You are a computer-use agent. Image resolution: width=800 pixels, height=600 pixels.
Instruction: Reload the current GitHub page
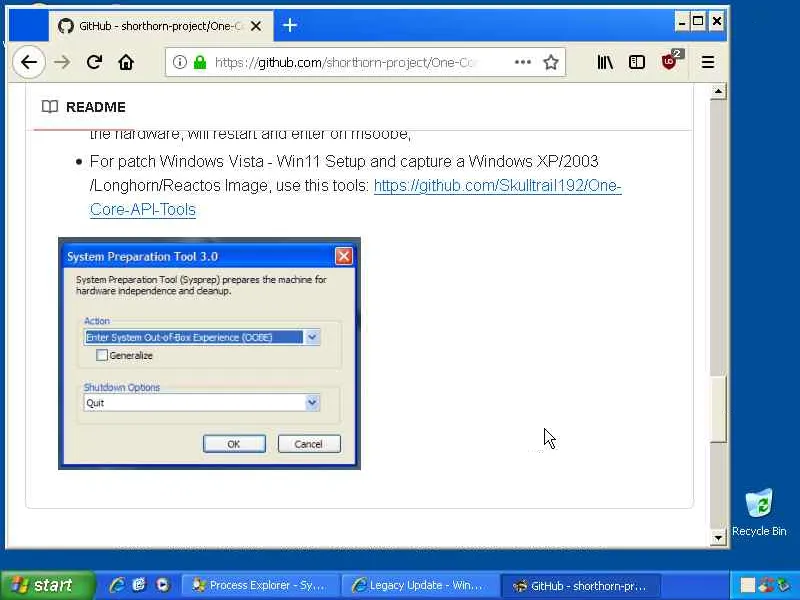[x=94, y=62]
